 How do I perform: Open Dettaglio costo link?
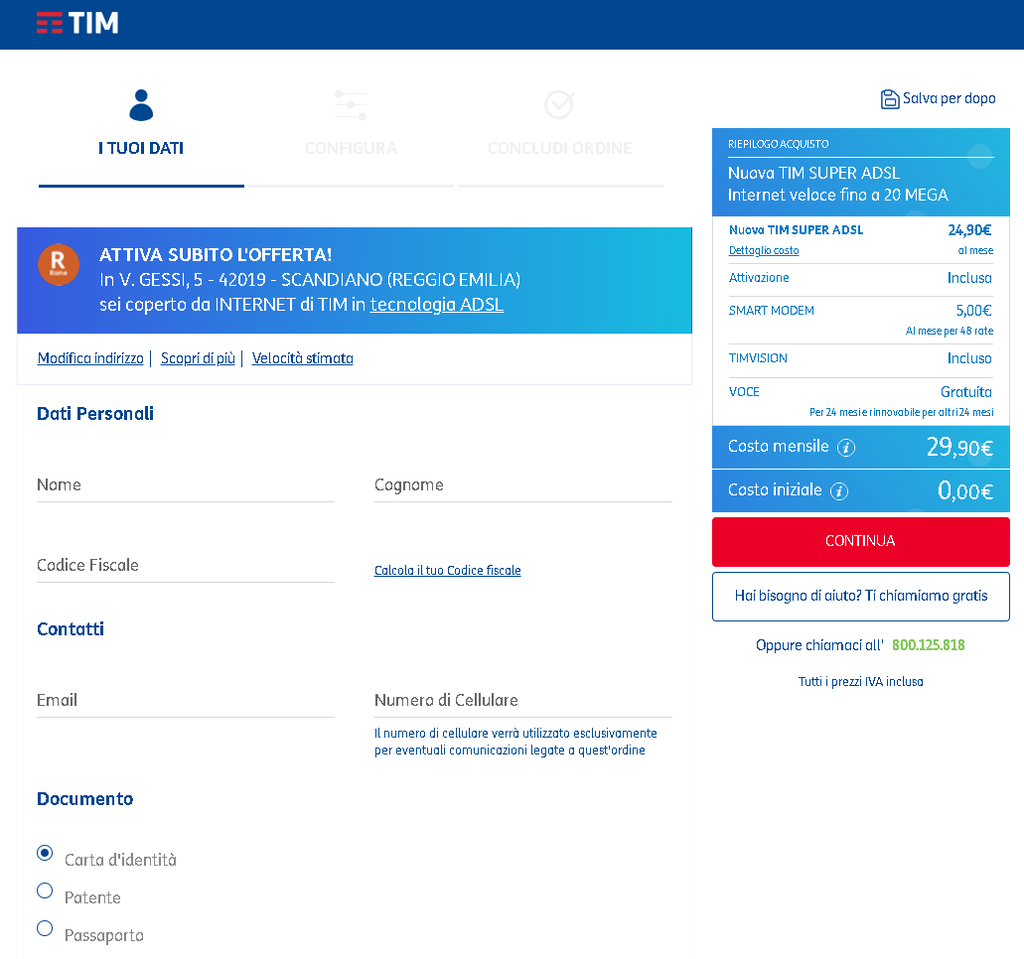763,250
